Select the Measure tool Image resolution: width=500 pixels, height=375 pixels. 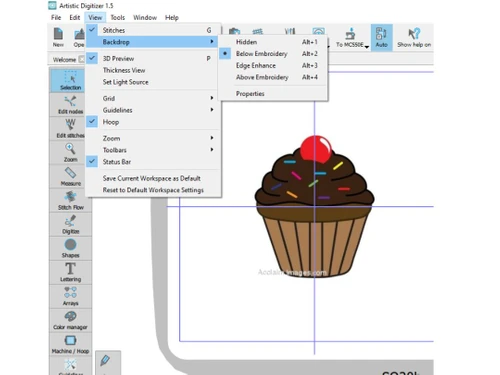pos(70,176)
